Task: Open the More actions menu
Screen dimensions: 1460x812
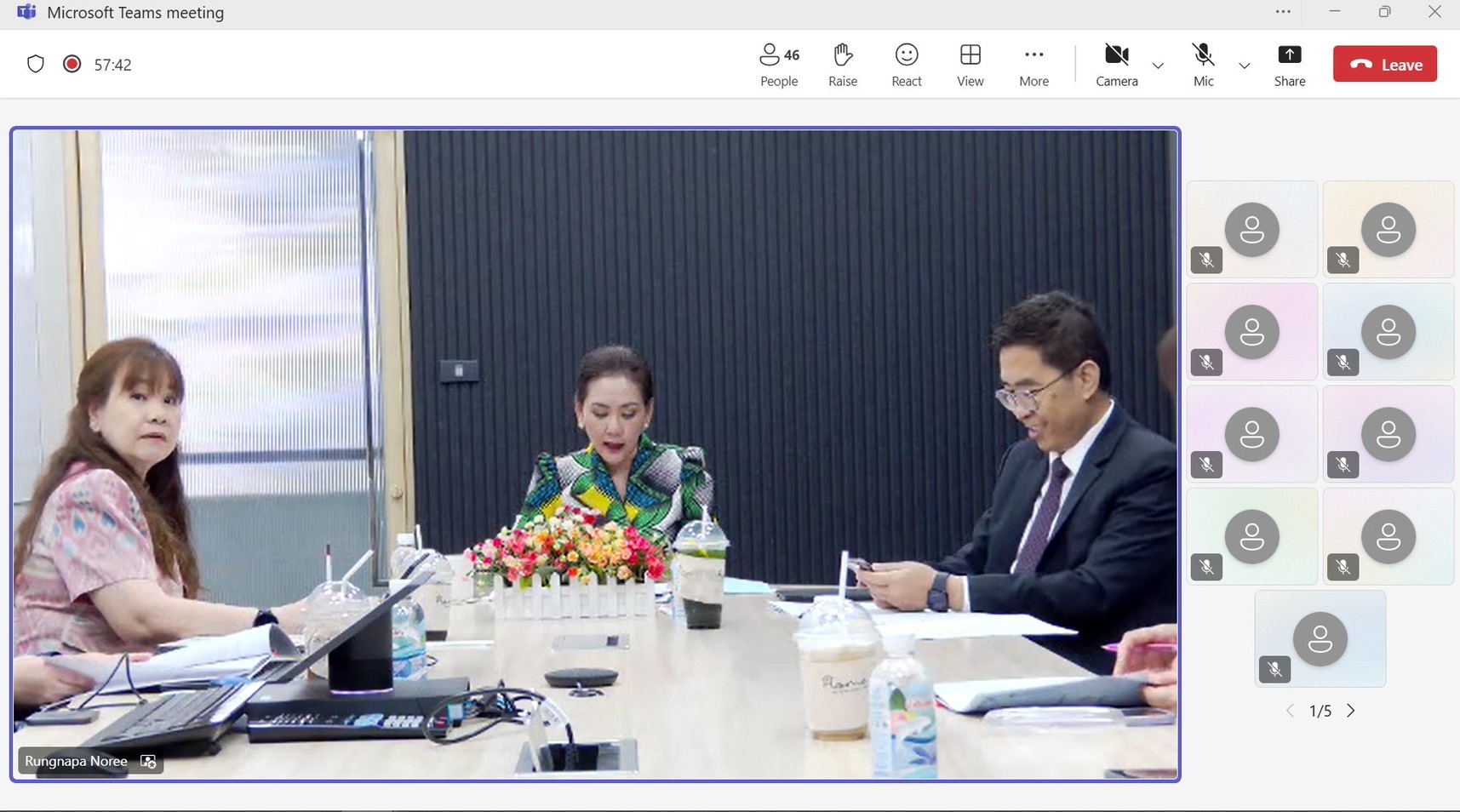Action: coord(1033,65)
